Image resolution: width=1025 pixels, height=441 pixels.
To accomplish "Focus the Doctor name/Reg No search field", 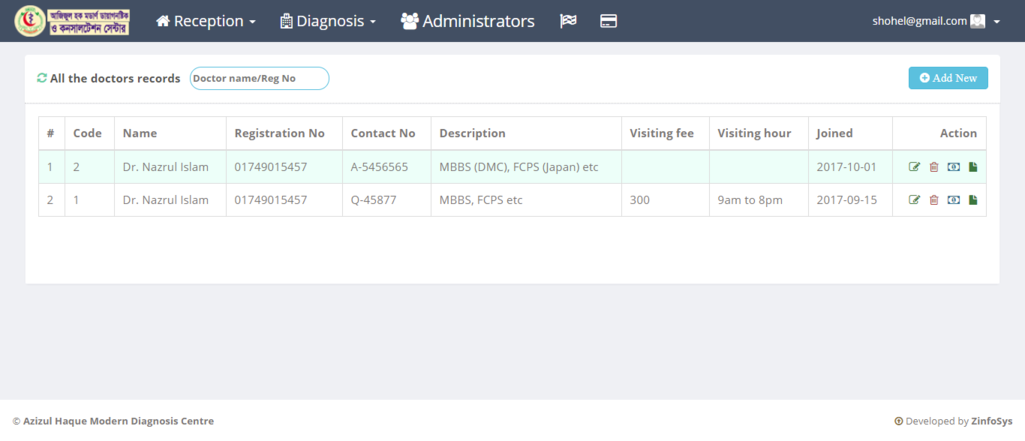I will click(259, 78).
